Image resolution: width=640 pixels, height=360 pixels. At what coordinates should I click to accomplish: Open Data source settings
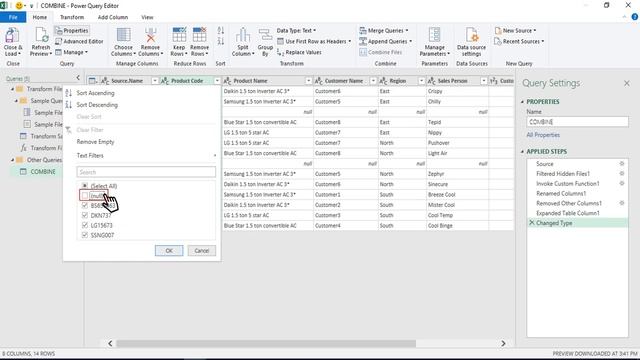(x=471, y=42)
